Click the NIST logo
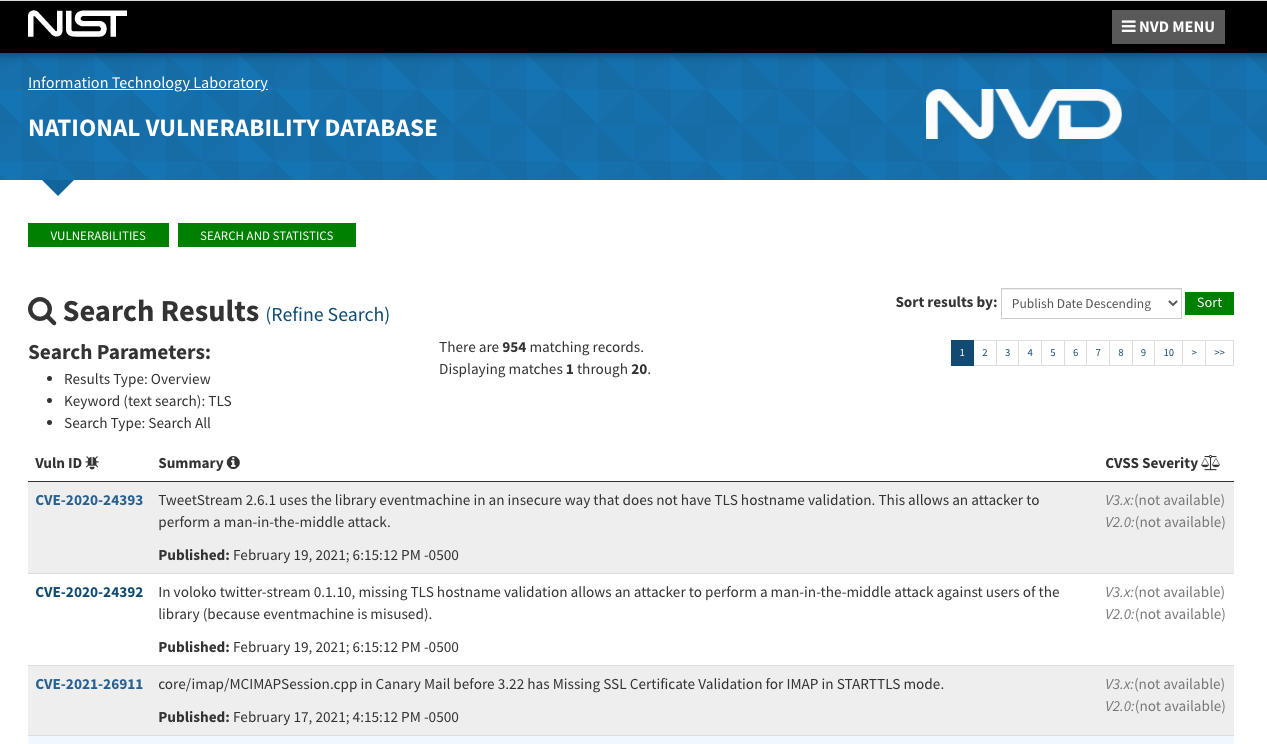The width and height of the screenshot is (1267, 744). (x=77, y=24)
